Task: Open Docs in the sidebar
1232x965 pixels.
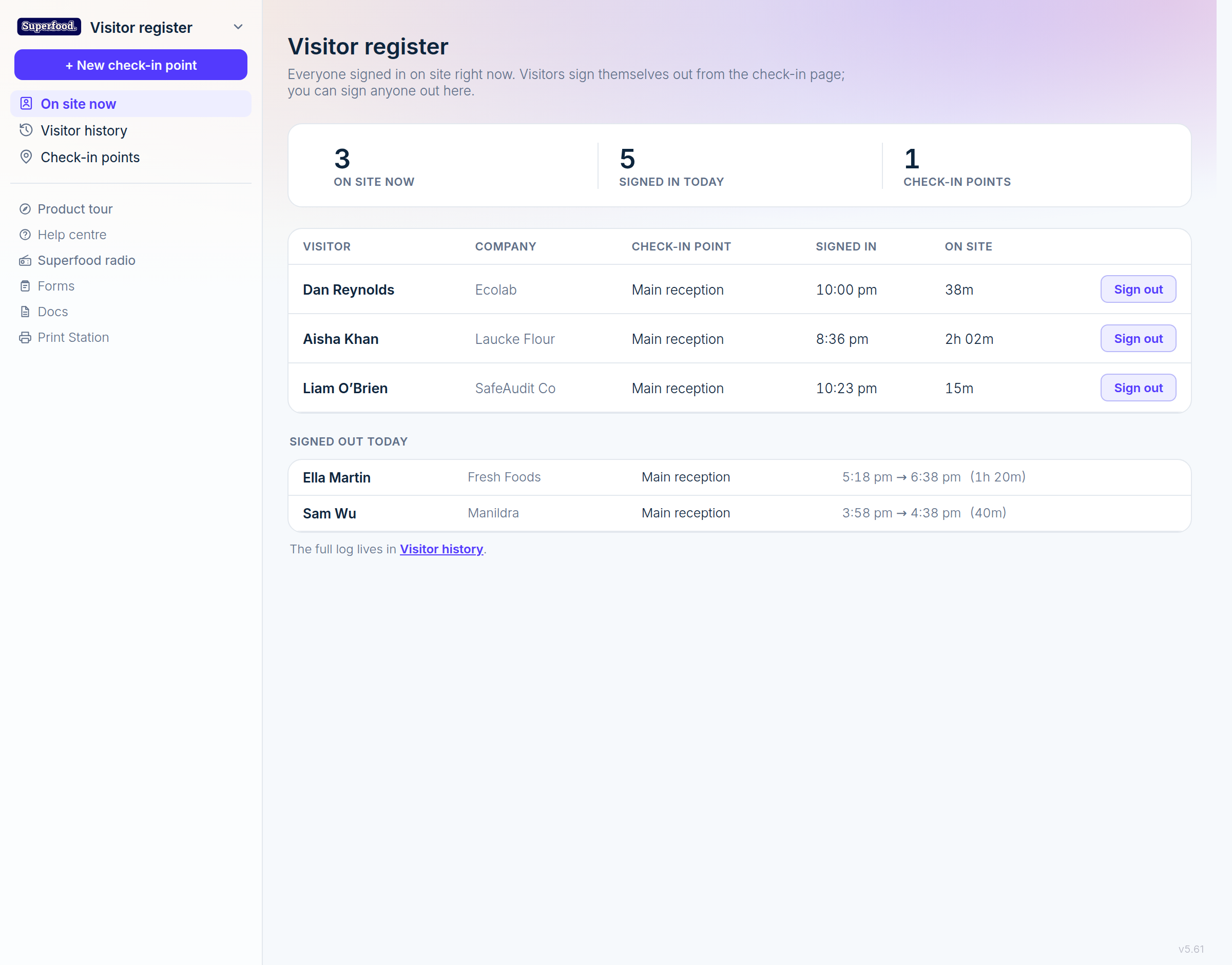Action: pos(52,312)
